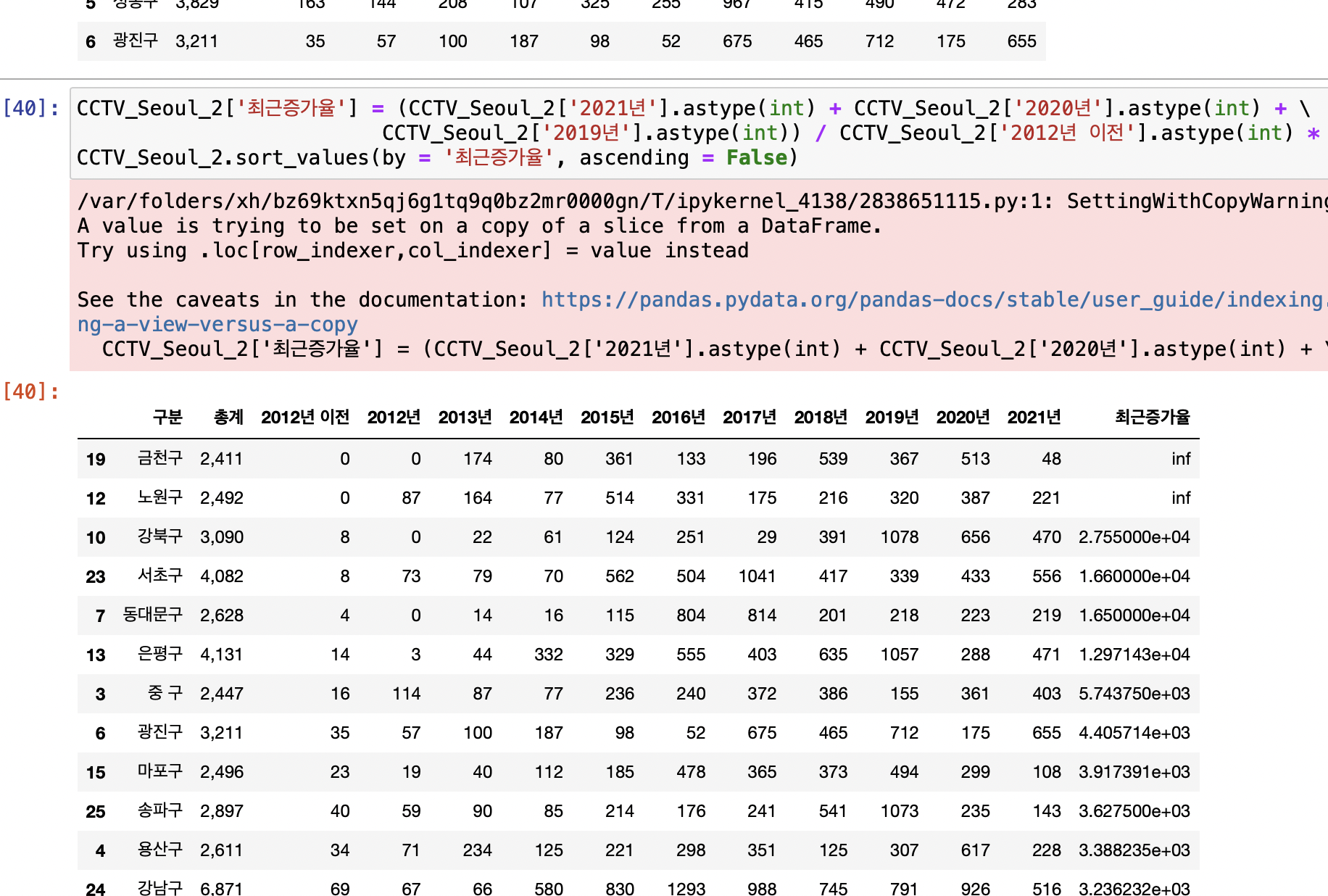
Task: Click 1078 in 강북구 2019년 column
Action: [x=900, y=537]
